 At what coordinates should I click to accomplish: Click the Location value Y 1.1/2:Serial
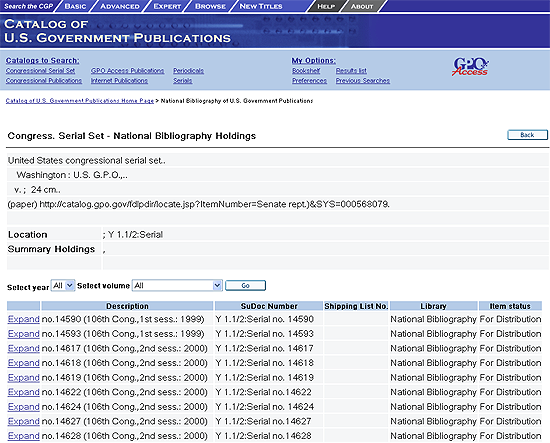tap(135, 234)
